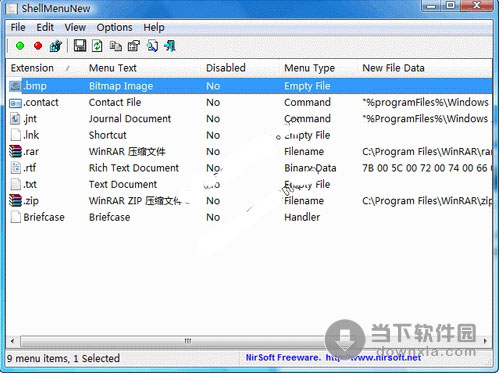Click the .rtf document icon
The width and height of the screenshot is (500, 374).
click(15, 168)
